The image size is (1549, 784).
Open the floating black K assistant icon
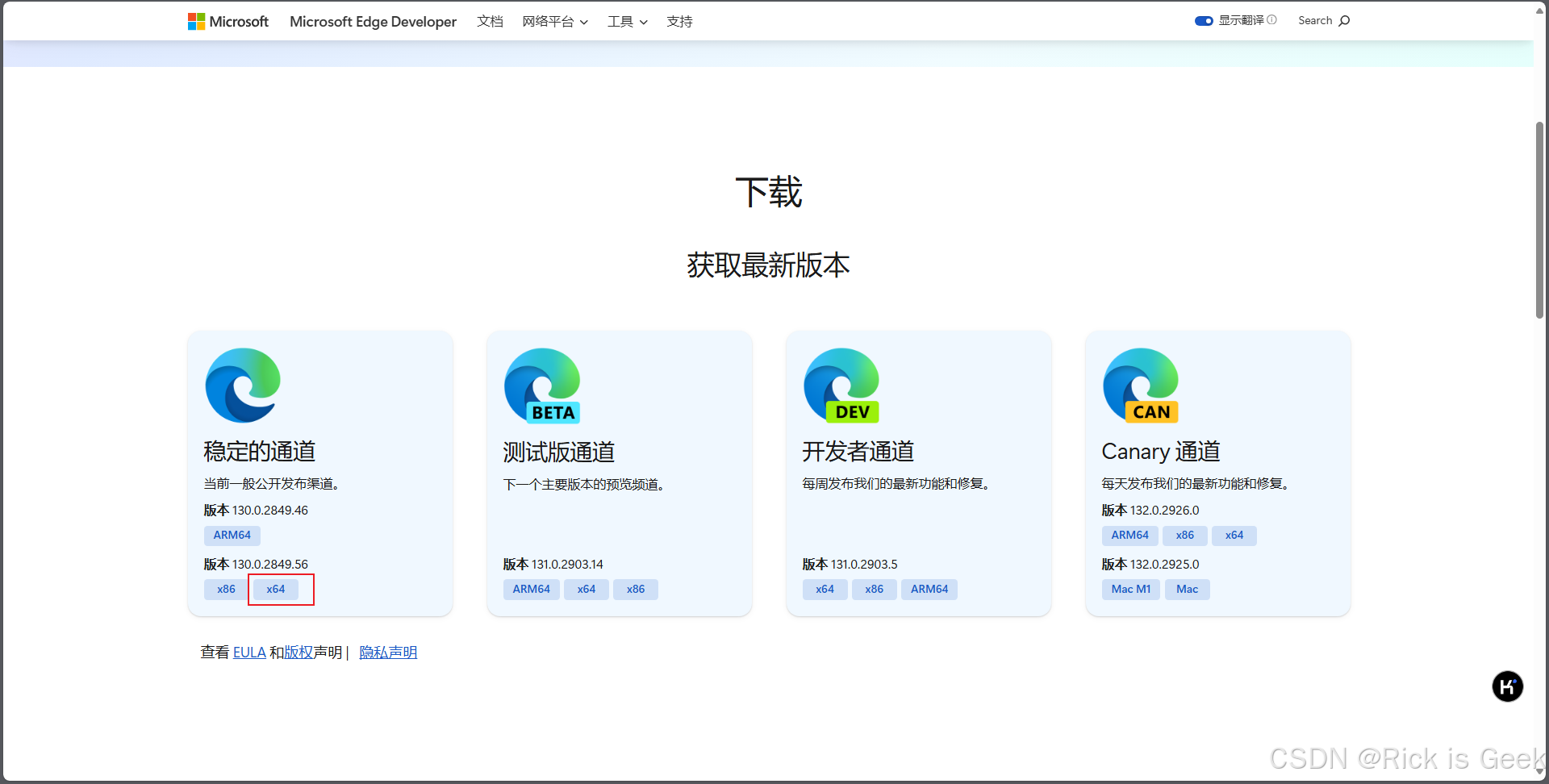(x=1507, y=686)
